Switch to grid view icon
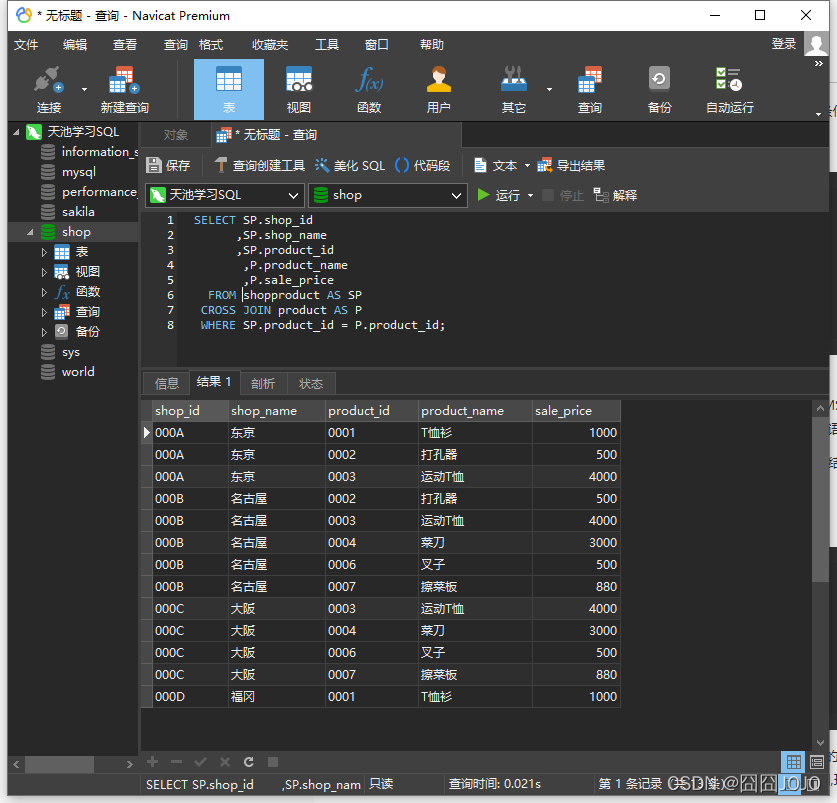Image resolution: width=837 pixels, height=803 pixels. point(793,762)
